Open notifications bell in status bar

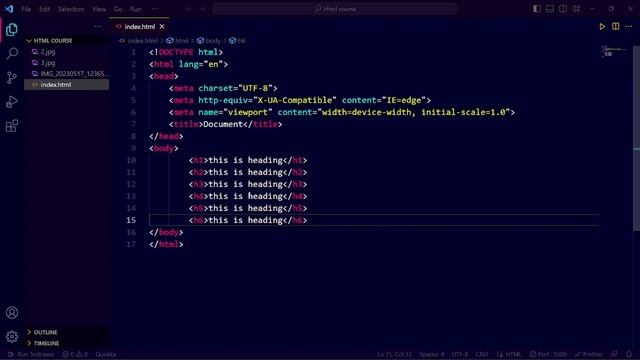[629, 354]
